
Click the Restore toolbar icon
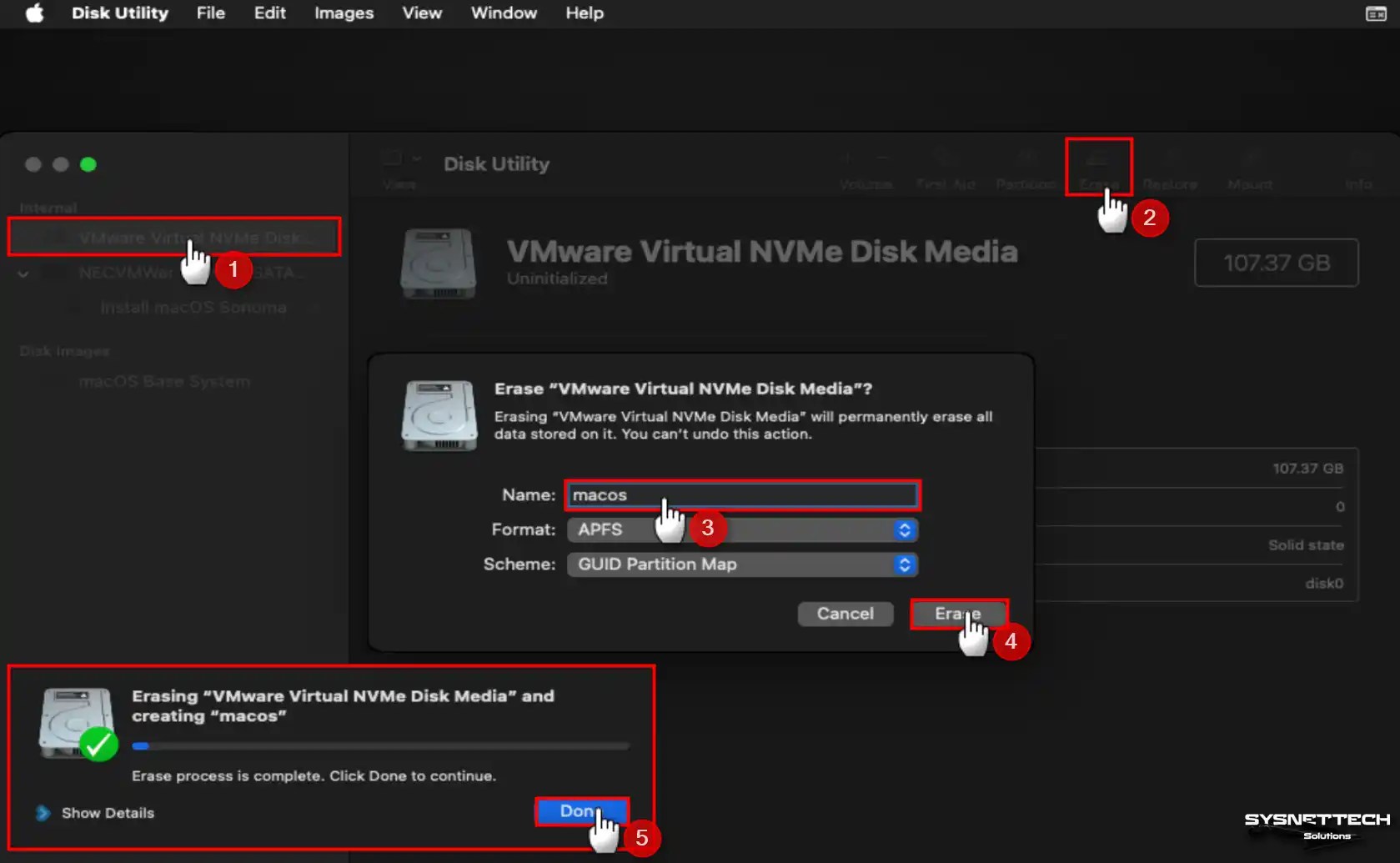[1170, 169]
